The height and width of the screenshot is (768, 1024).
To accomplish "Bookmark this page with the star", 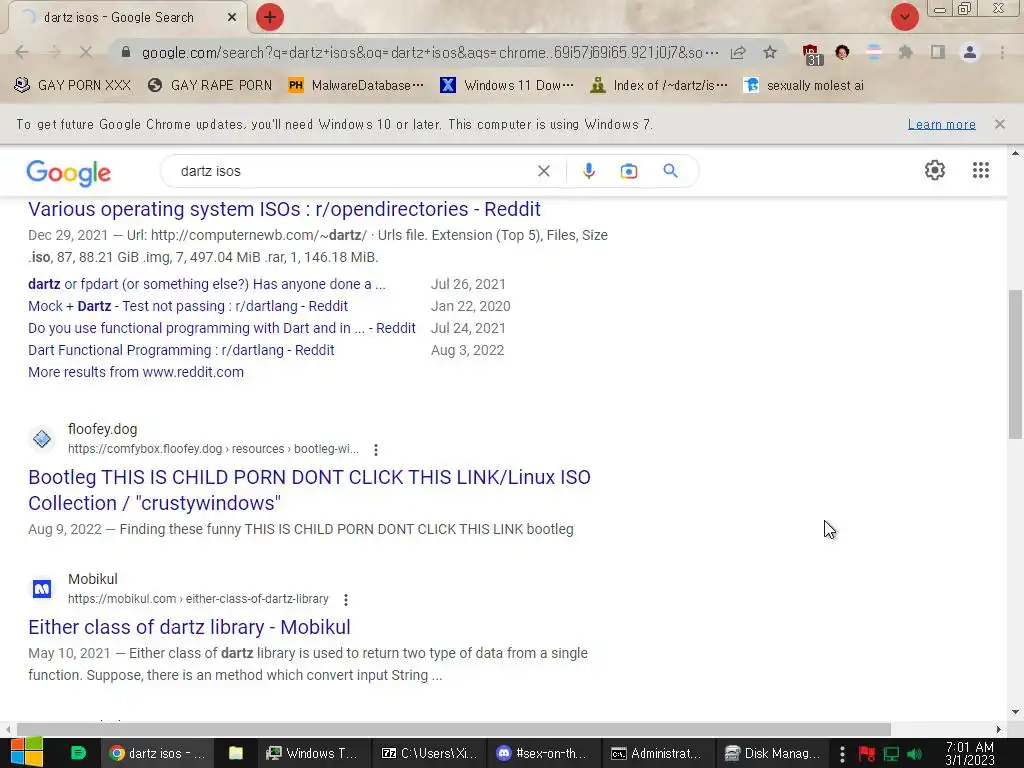I will point(770,52).
